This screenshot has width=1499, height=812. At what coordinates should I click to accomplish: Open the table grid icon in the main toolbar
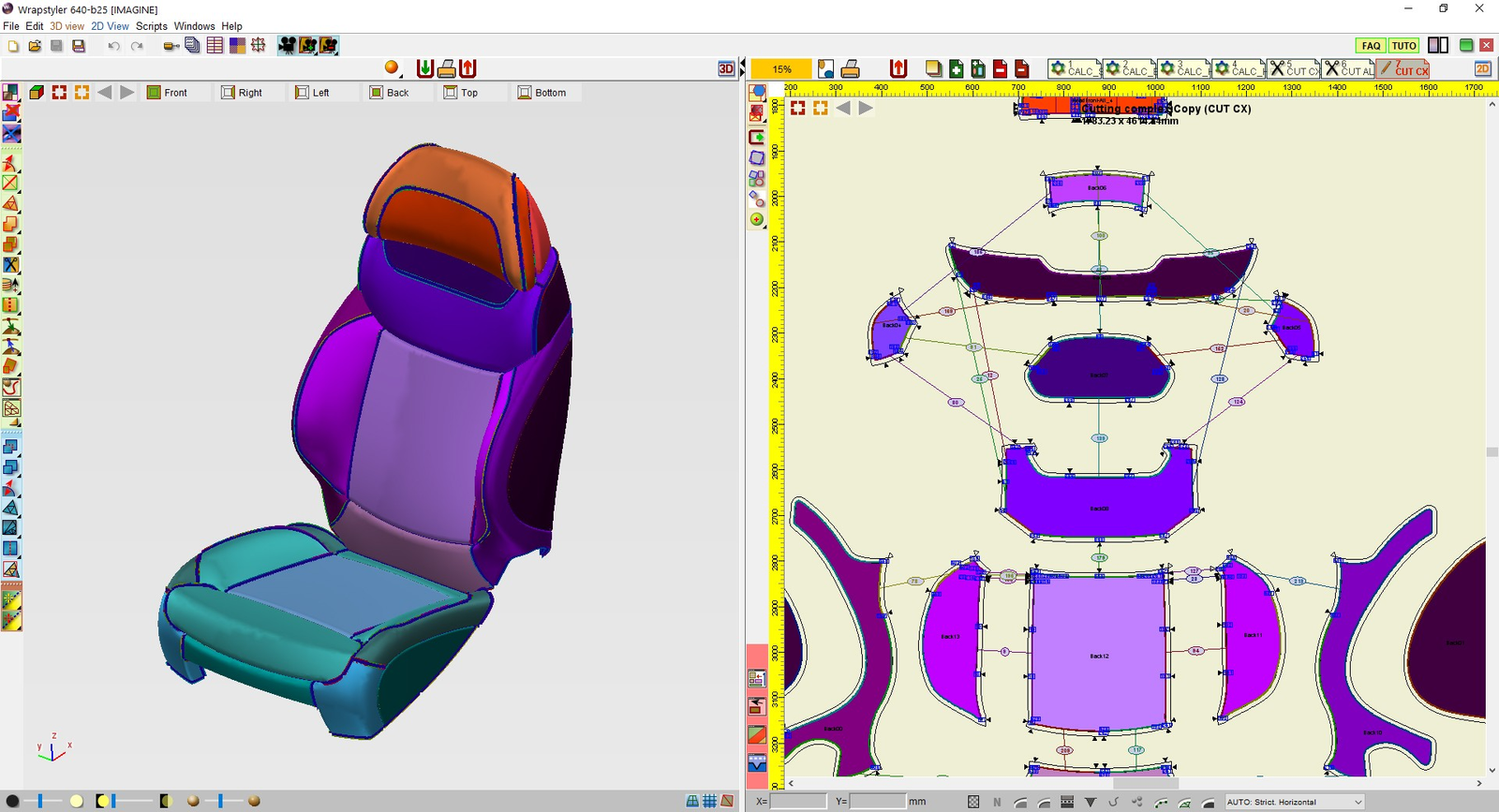click(x=215, y=45)
